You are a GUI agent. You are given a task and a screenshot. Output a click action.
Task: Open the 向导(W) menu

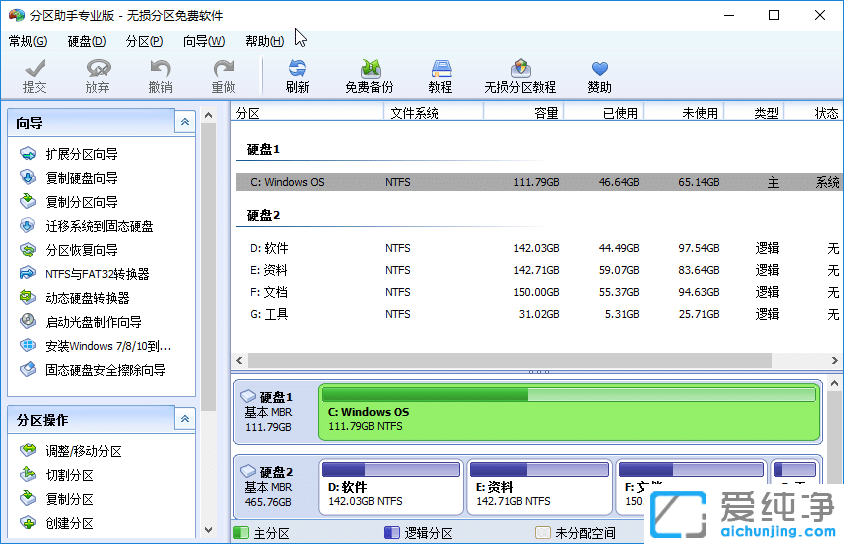[x=203, y=41]
